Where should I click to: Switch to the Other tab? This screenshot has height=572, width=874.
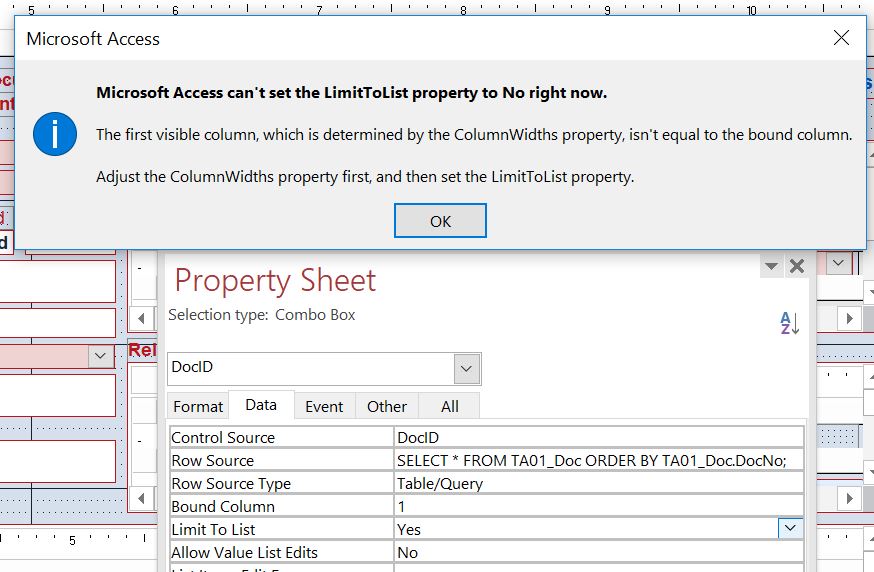387,406
